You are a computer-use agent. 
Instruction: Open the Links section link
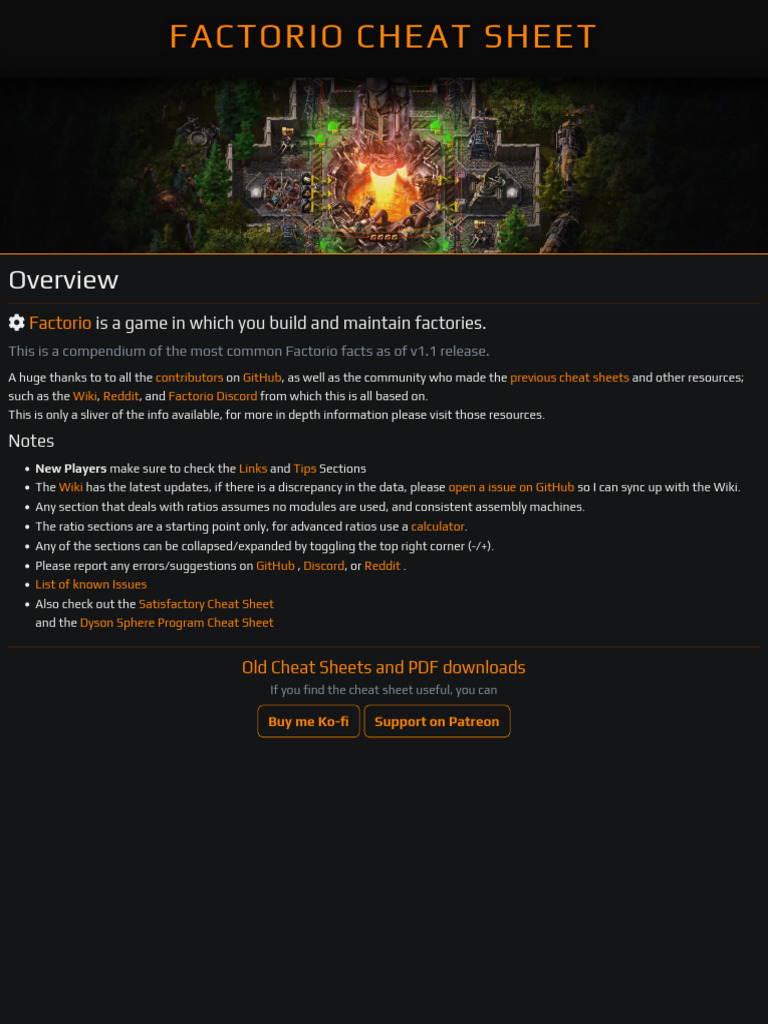[253, 468]
